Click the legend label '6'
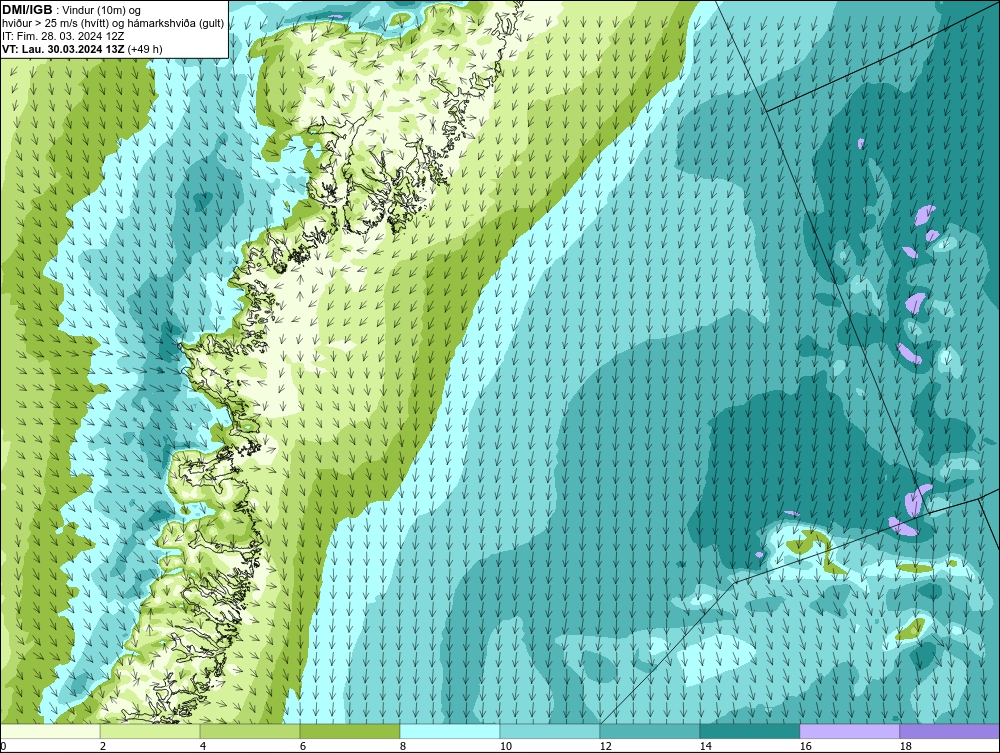 [303, 746]
